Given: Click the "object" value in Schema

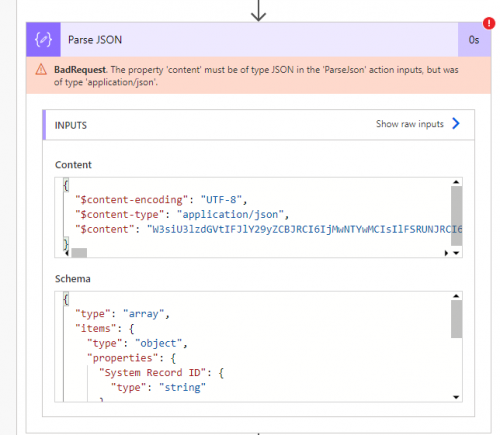Looking at the screenshot, I should 159,343.
